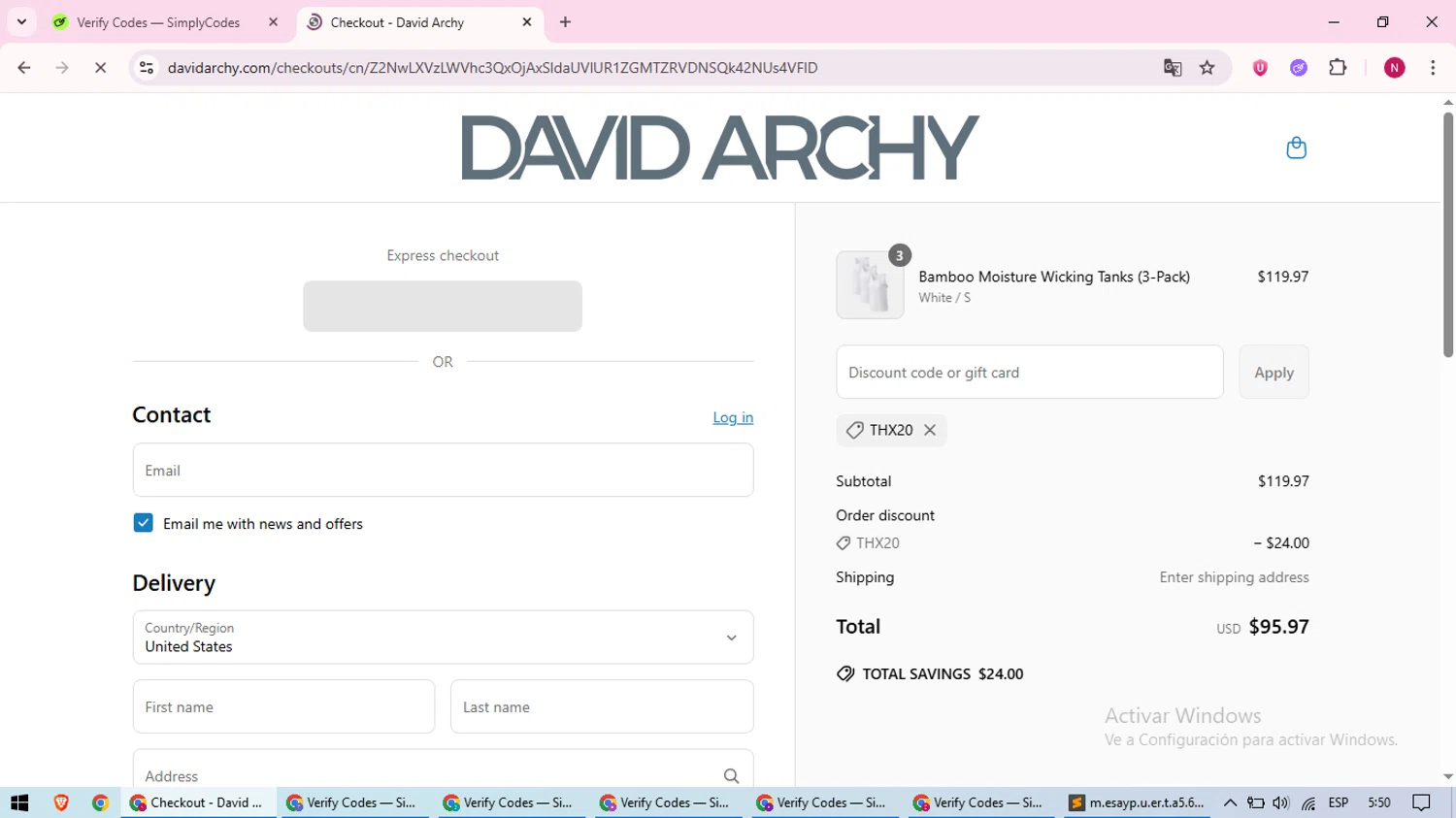Close the Checkout - David Archy tab
This screenshot has width=1456, height=818.
(x=527, y=22)
